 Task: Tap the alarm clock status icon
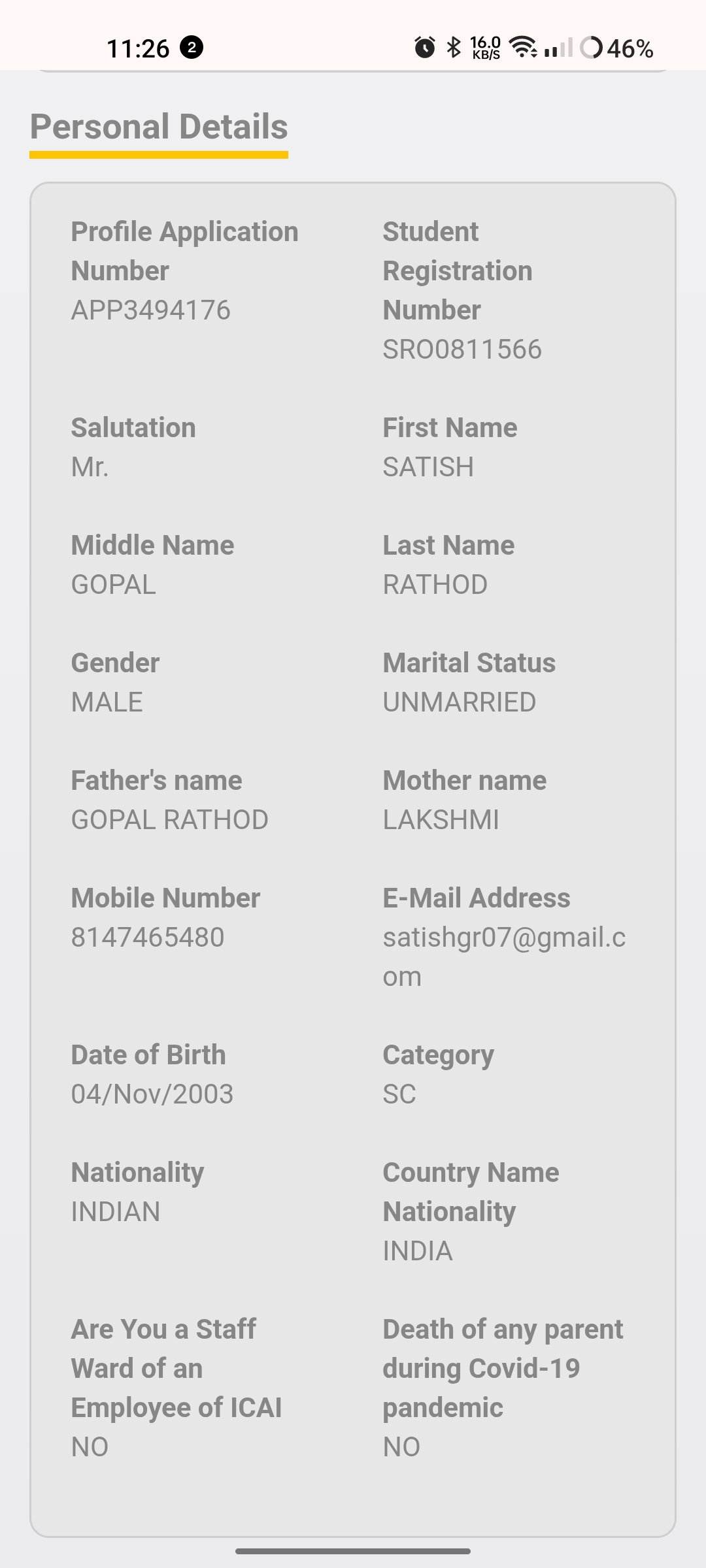[x=425, y=48]
